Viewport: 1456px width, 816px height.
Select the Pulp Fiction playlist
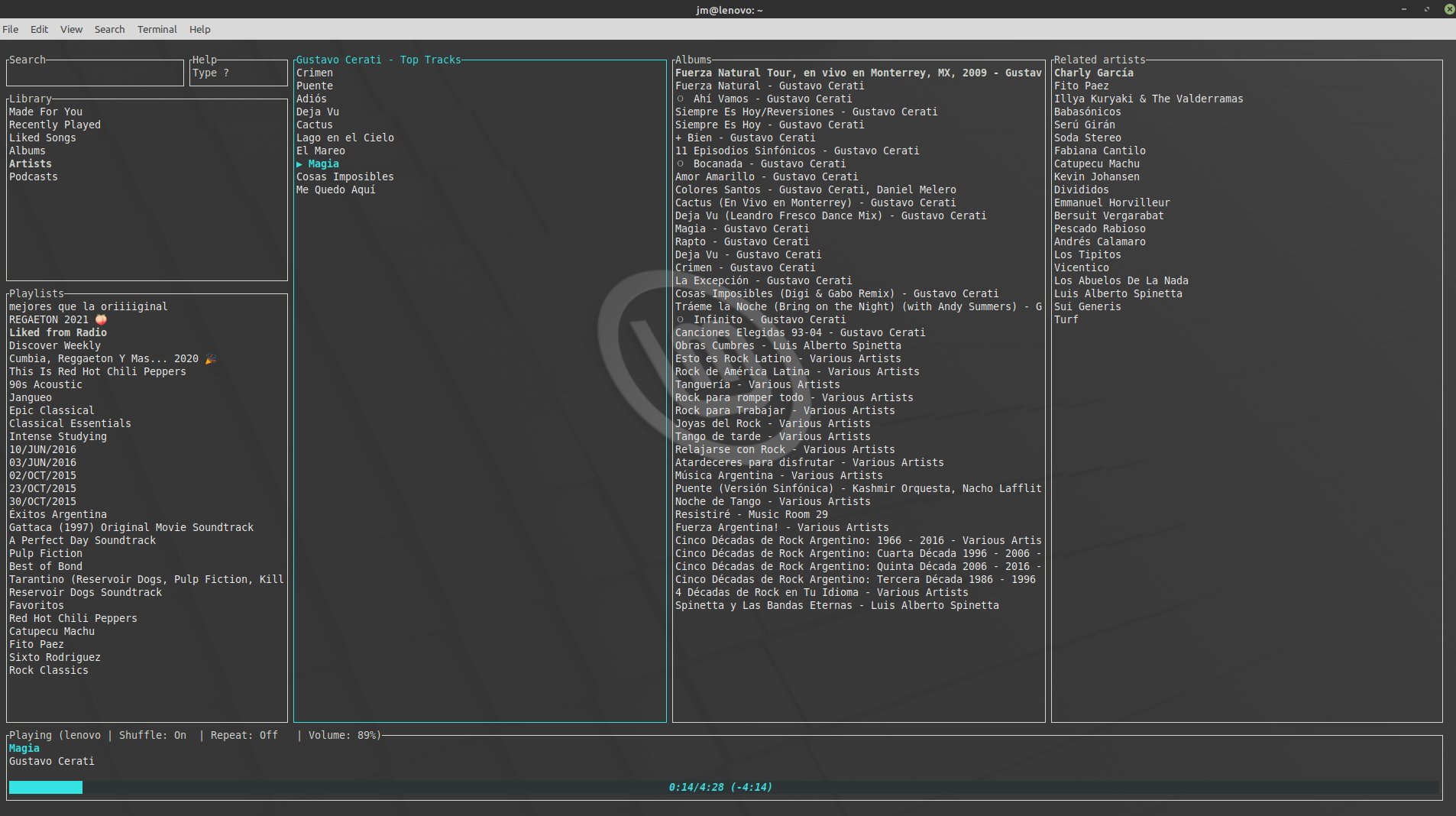point(46,553)
